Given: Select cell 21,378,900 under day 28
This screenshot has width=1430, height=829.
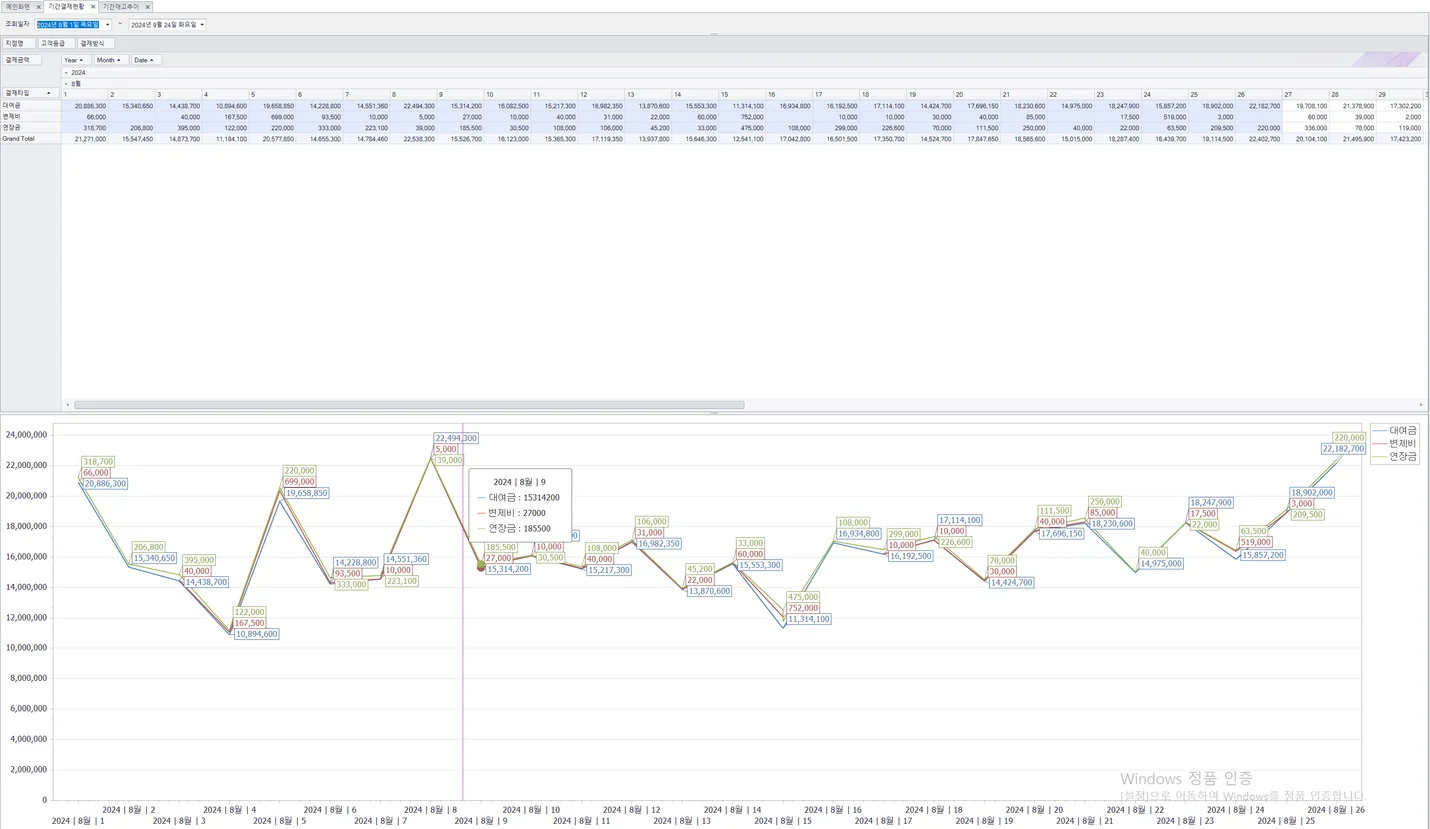Looking at the screenshot, I should point(1352,105).
